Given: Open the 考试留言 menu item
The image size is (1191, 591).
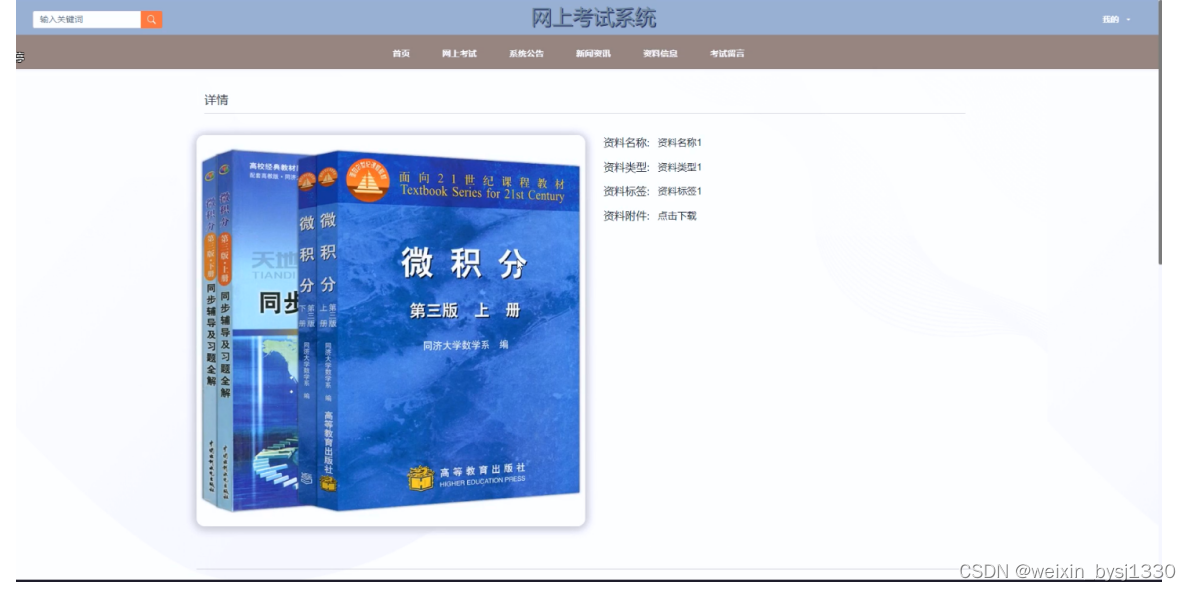Looking at the screenshot, I should 727,53.
